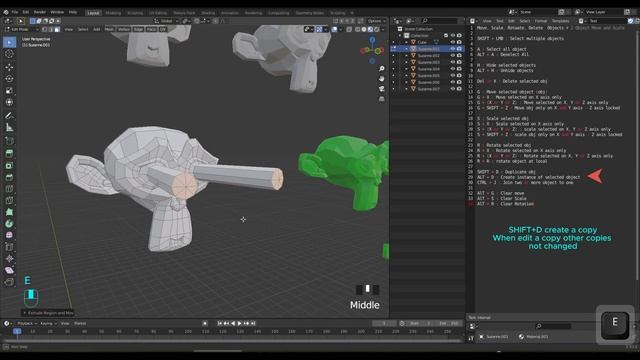Open the Options dropdown in viewport
This screenshot has width=640, height=360.
click(x=376, y=21)
